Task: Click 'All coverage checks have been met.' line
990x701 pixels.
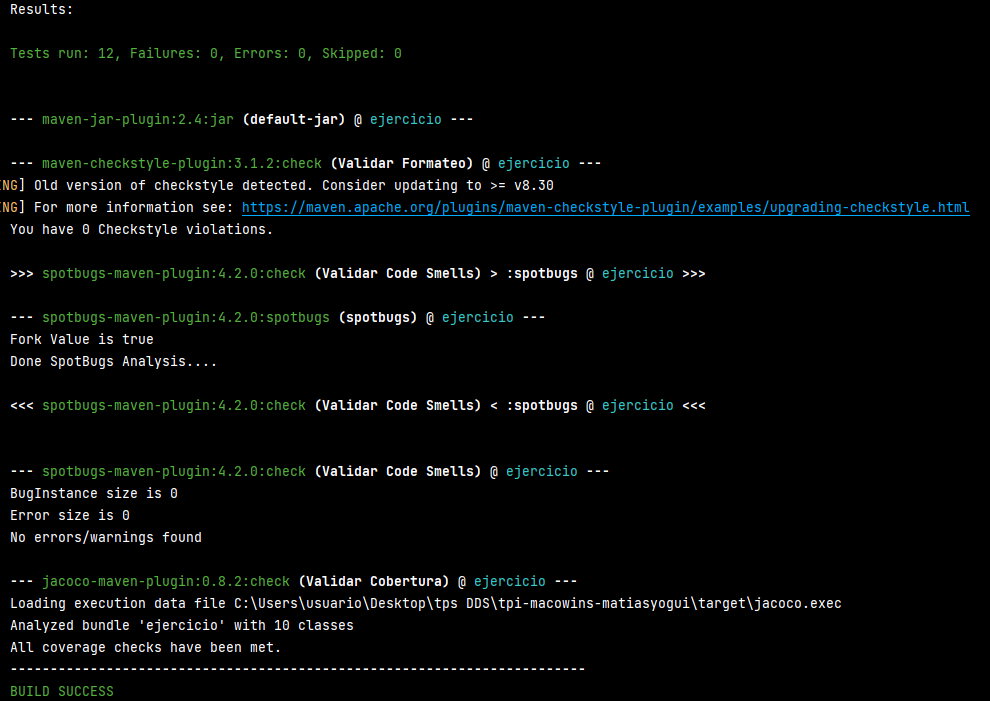Action: pos(145,648)
